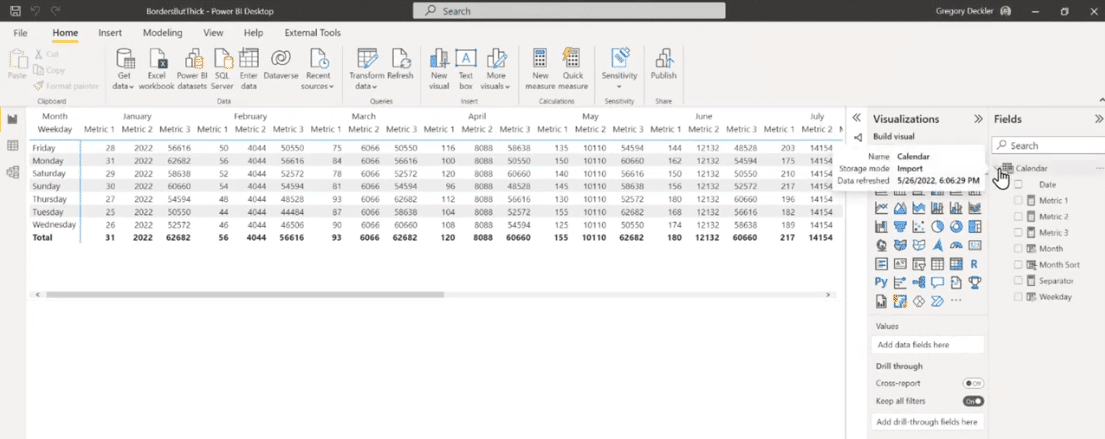
Task: Select the pie chart visualization
Action: click(x=938, y=227)
